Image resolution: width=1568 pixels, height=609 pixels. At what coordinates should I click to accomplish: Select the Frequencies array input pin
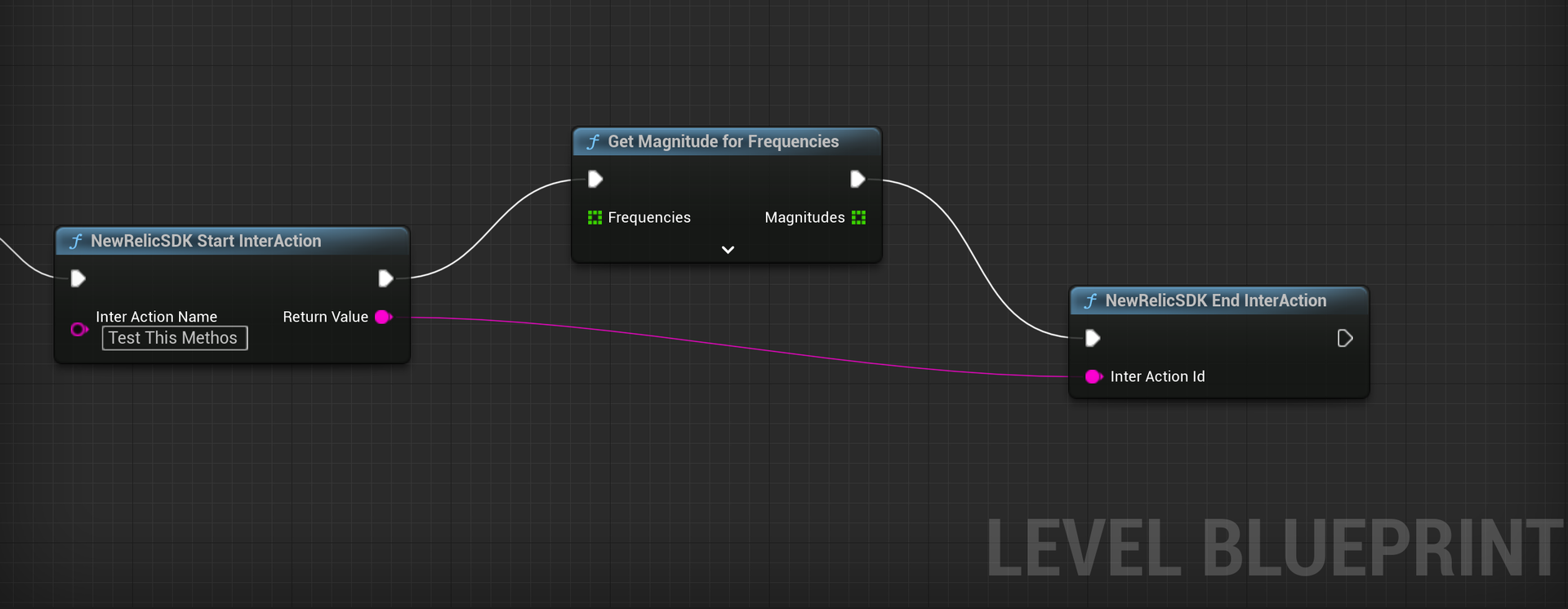[x=595, y=217]
